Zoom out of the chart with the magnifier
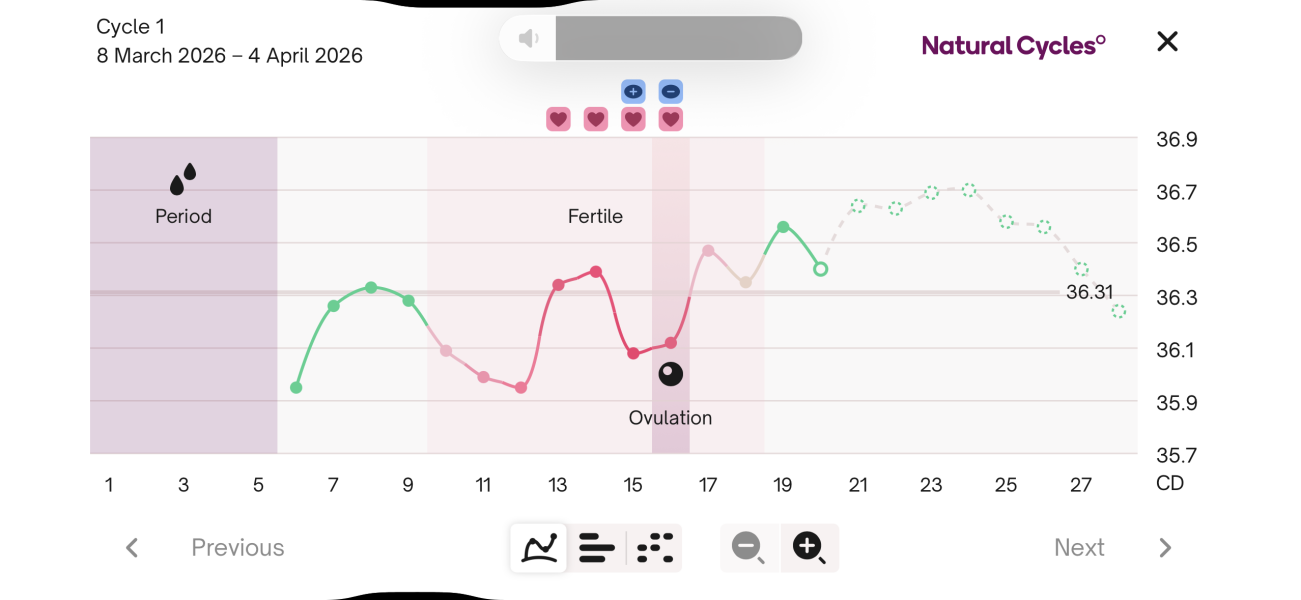1301x600 pixels. click(x=747, y=548)
